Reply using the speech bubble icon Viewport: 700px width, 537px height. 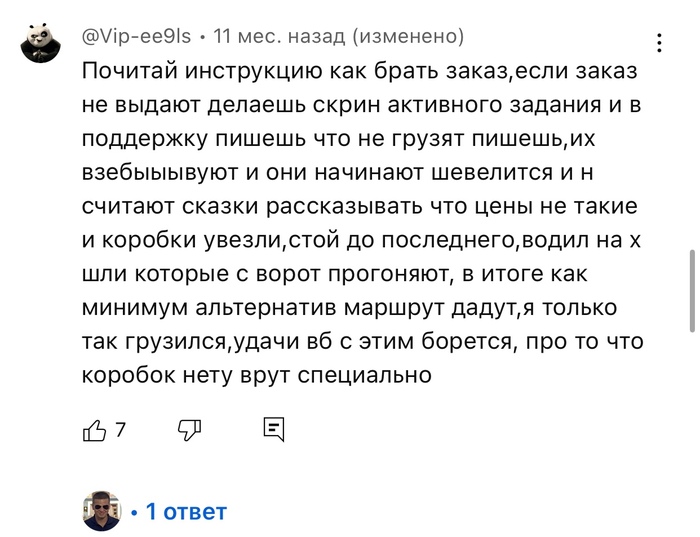click(274, 430)
